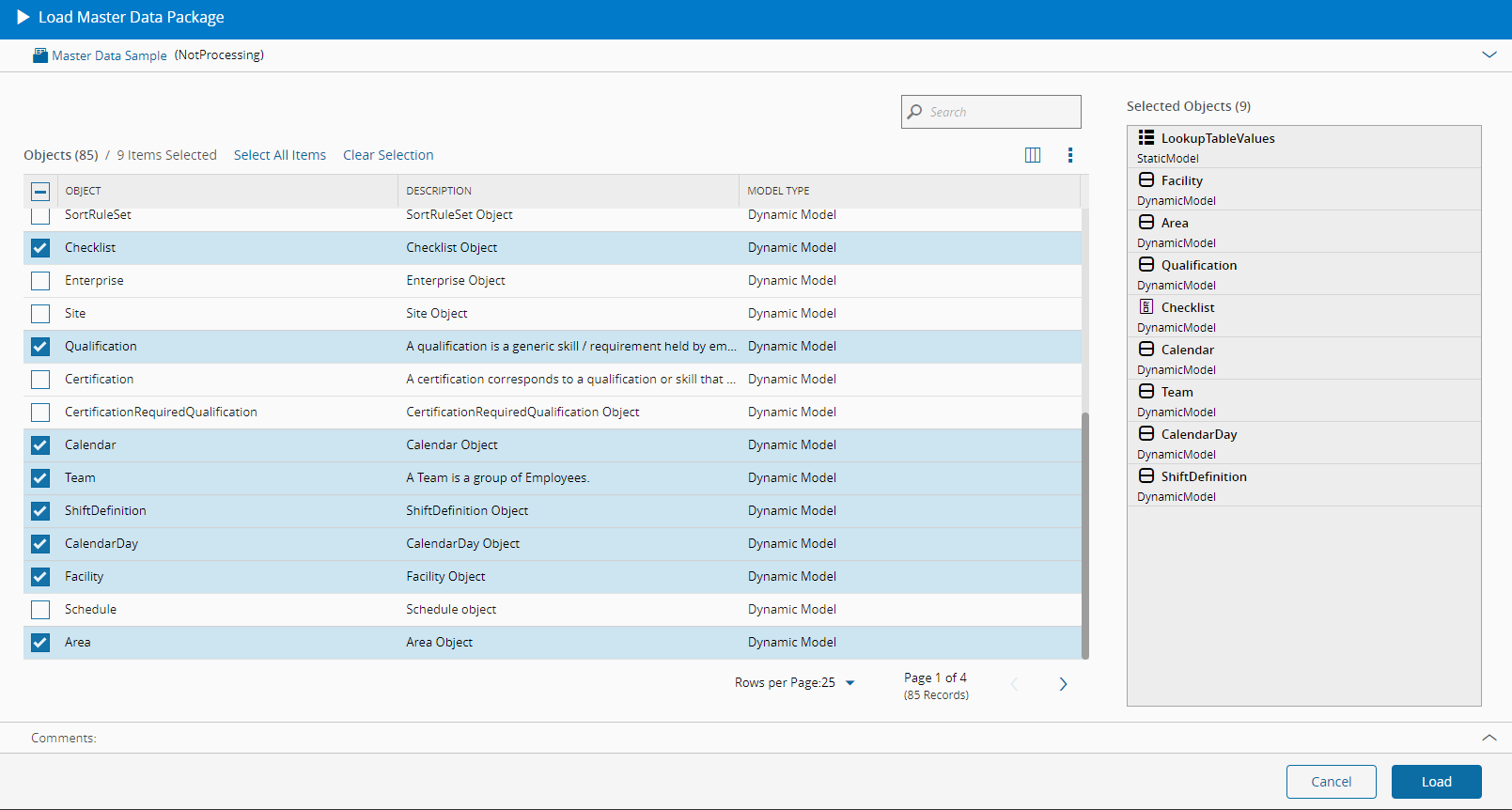The height and width of the screenshot is (810, 1512).
Task: Click the play arrow icon in title bar
Action: point(23,18)
